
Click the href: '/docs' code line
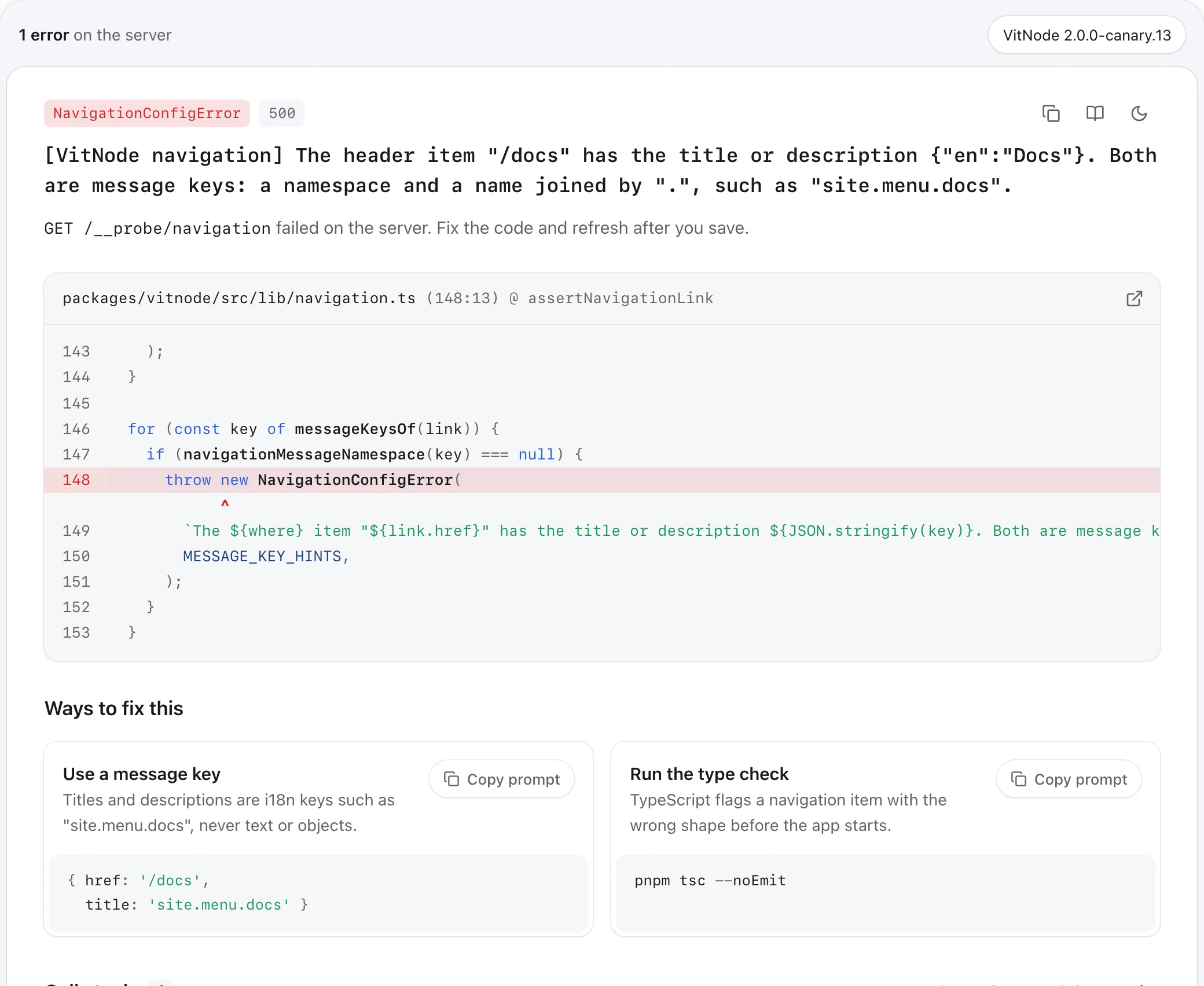[138, 880]
